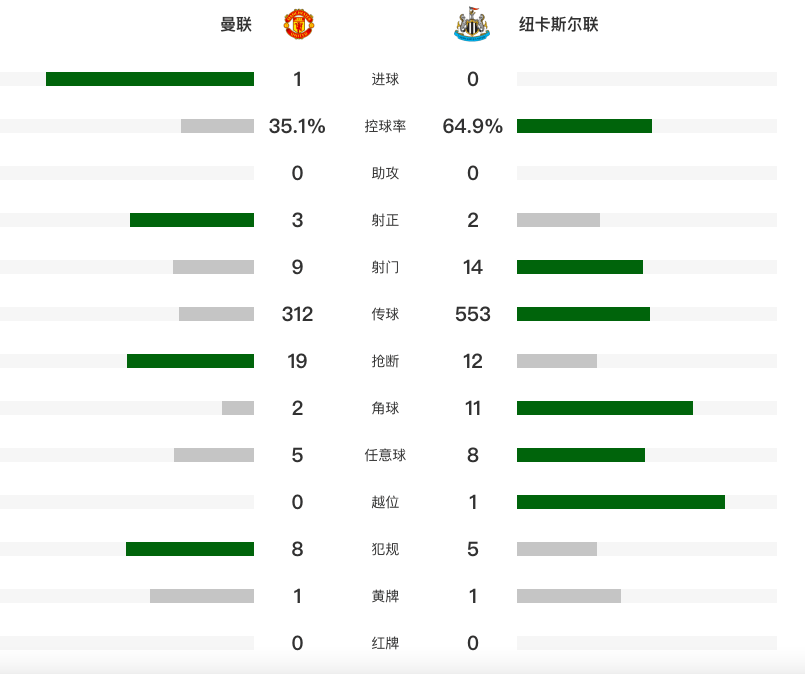Viewport: 805px width, 674px height.
Task: Select the 纽卡斯尔联 team name
Action: 559,25
